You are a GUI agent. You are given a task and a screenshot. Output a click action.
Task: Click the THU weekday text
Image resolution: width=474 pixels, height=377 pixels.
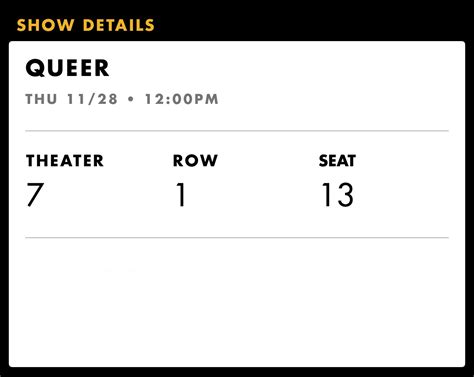tap(41, 99)
